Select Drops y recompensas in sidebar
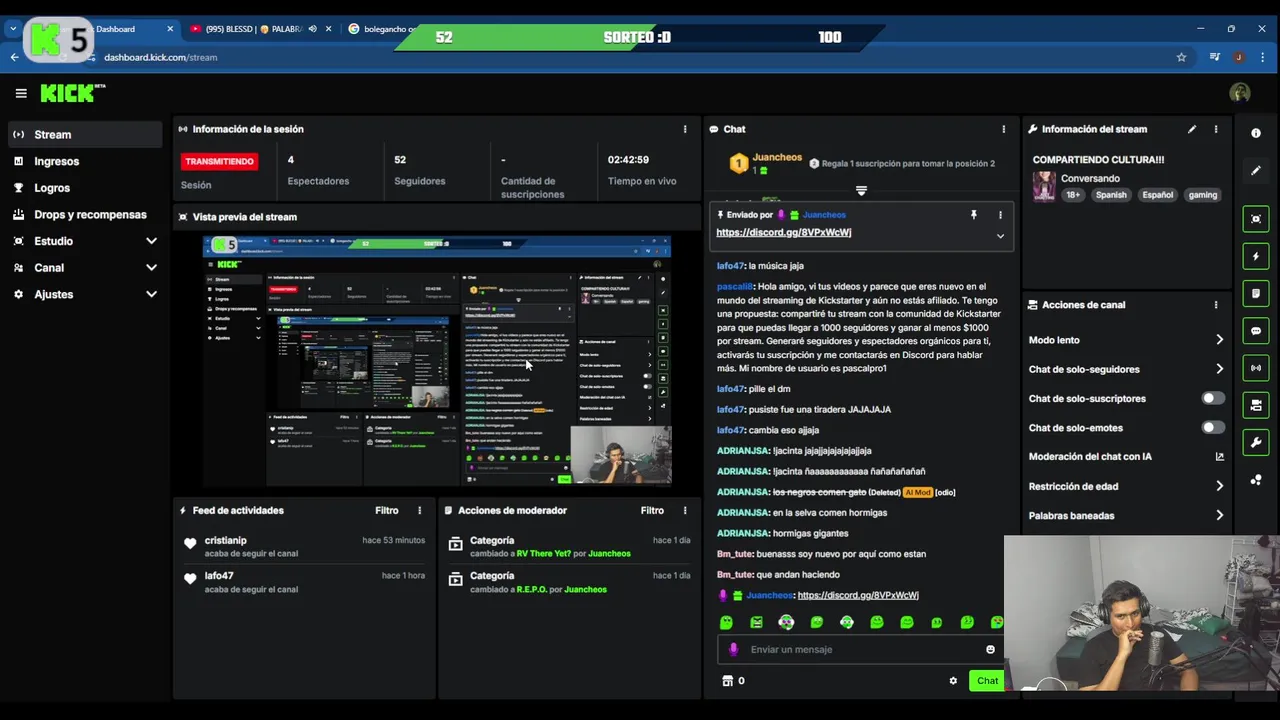The width and height of the screenshot is (1280, 720). point(85,214)
